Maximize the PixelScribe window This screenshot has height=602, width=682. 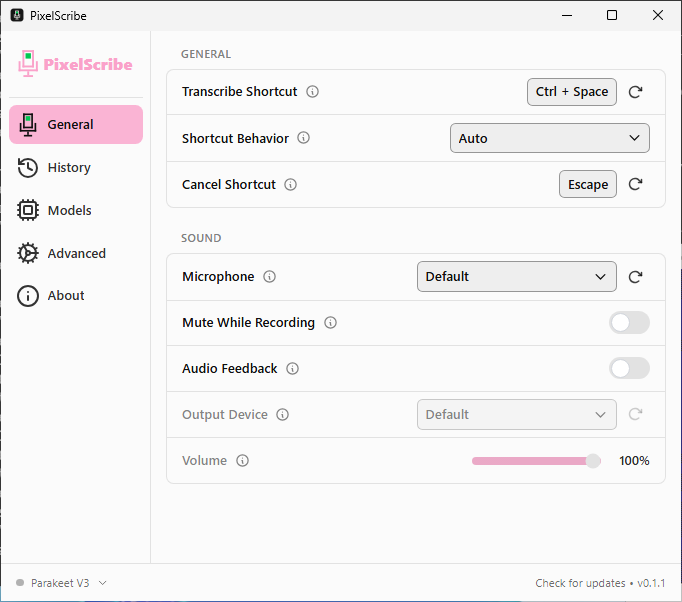click(x=612, y=15)
